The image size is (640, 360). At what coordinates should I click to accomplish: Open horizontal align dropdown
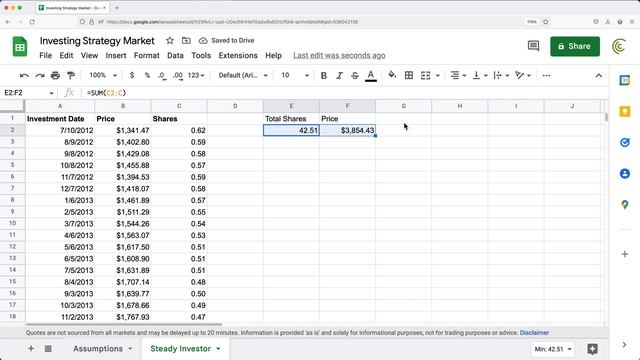click(x=458, y=76)
